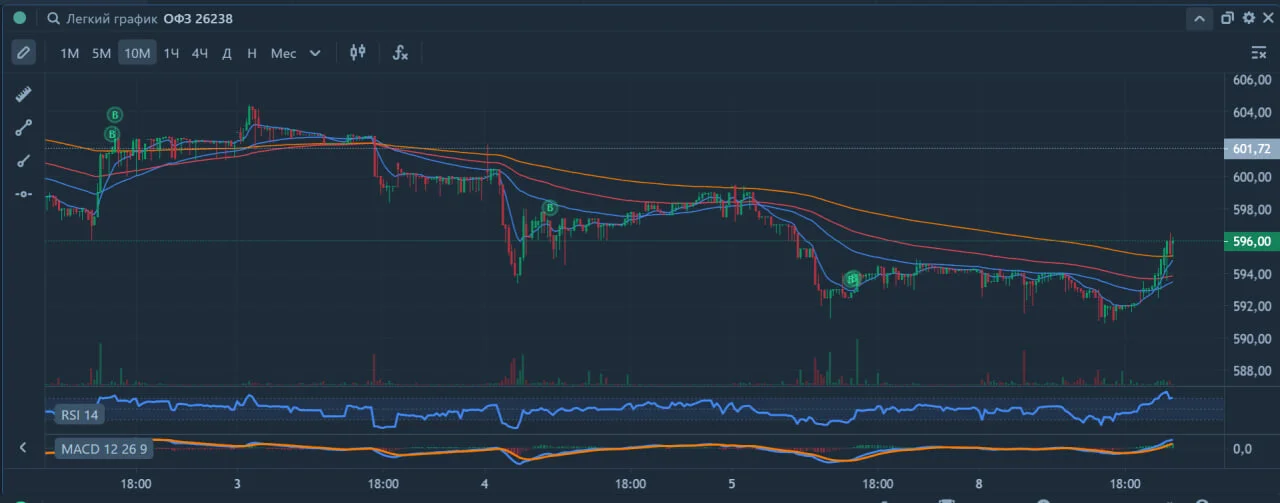1280x503 pixels.
Task: Click the 590,00 price axis label
Action: [1250, 338]
